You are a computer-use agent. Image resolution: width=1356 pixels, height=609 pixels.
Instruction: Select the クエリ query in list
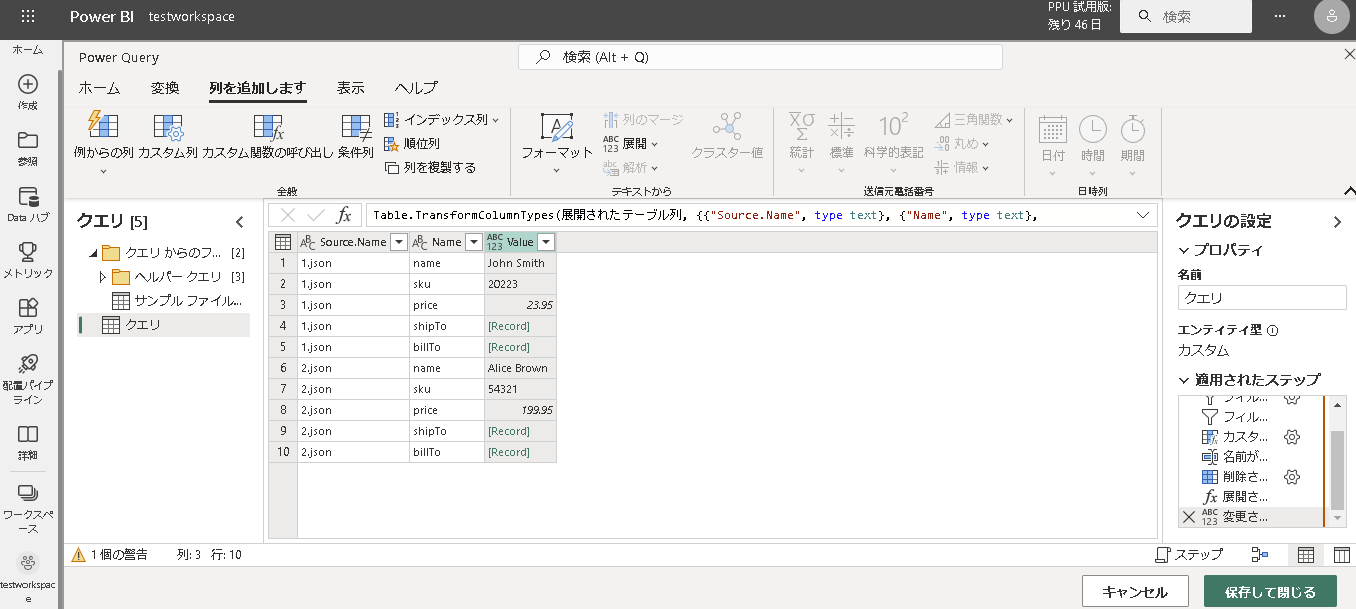(x=164, y=325)
